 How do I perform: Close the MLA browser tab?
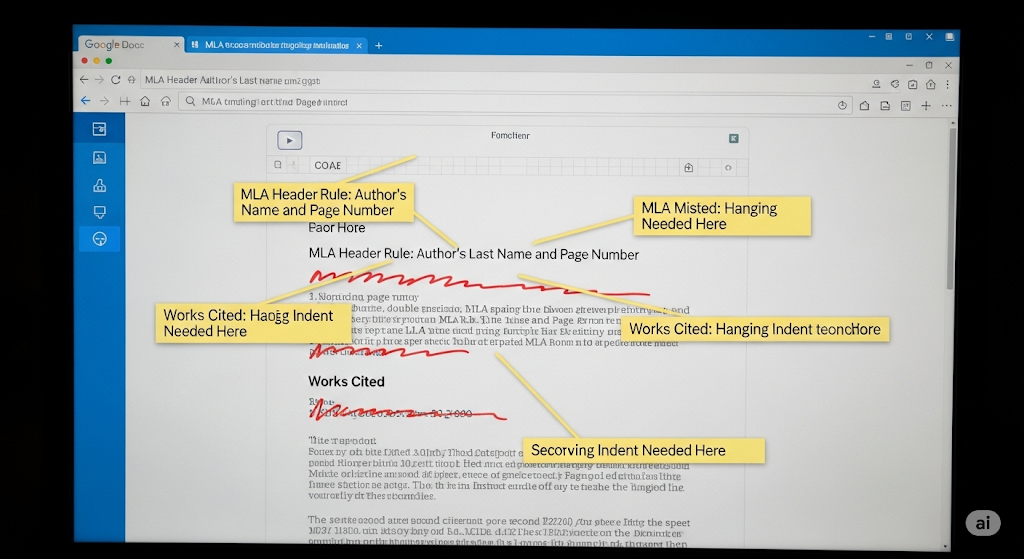(359, 46)
